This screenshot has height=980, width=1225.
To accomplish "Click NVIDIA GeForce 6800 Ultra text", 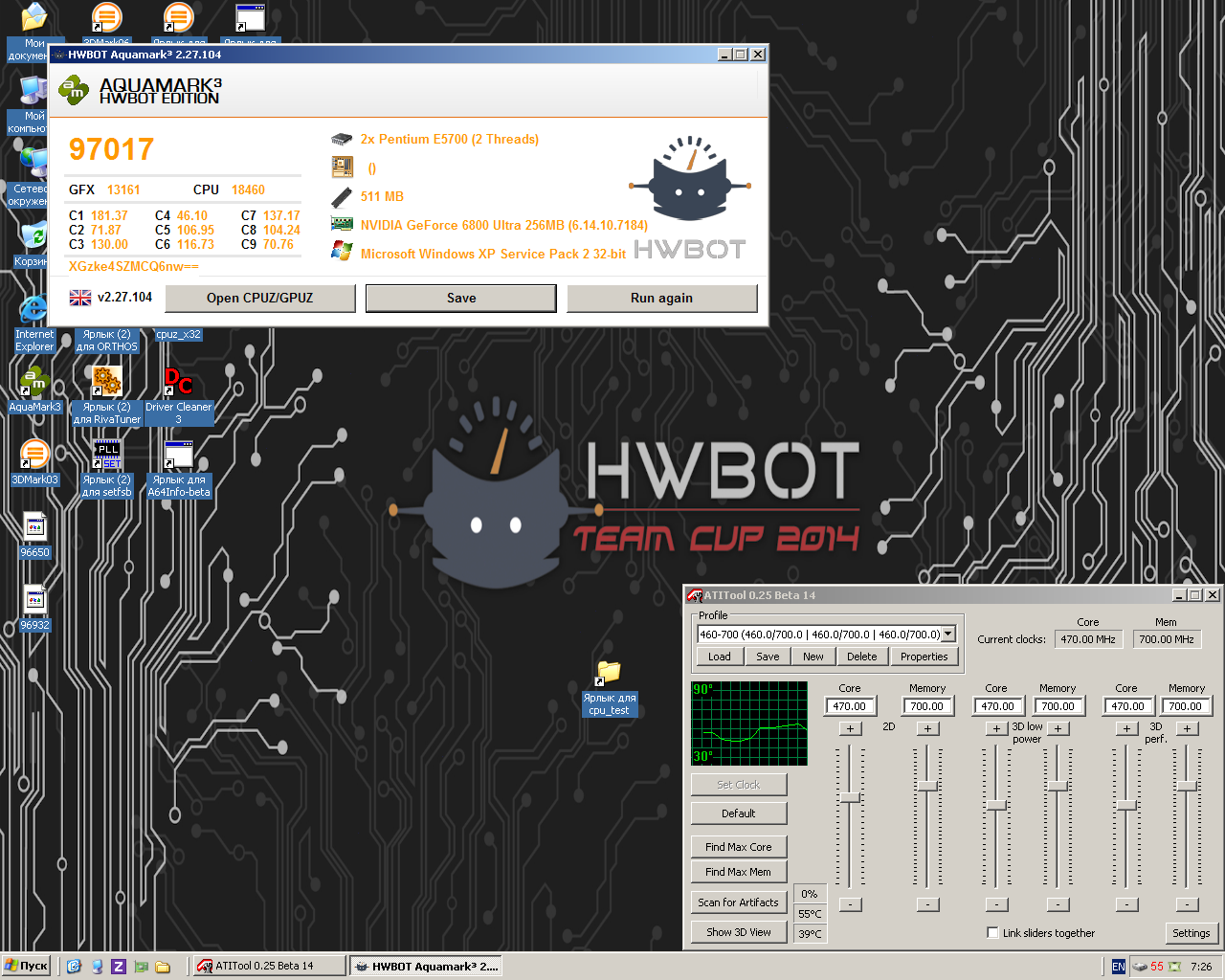I will [504, 225].
